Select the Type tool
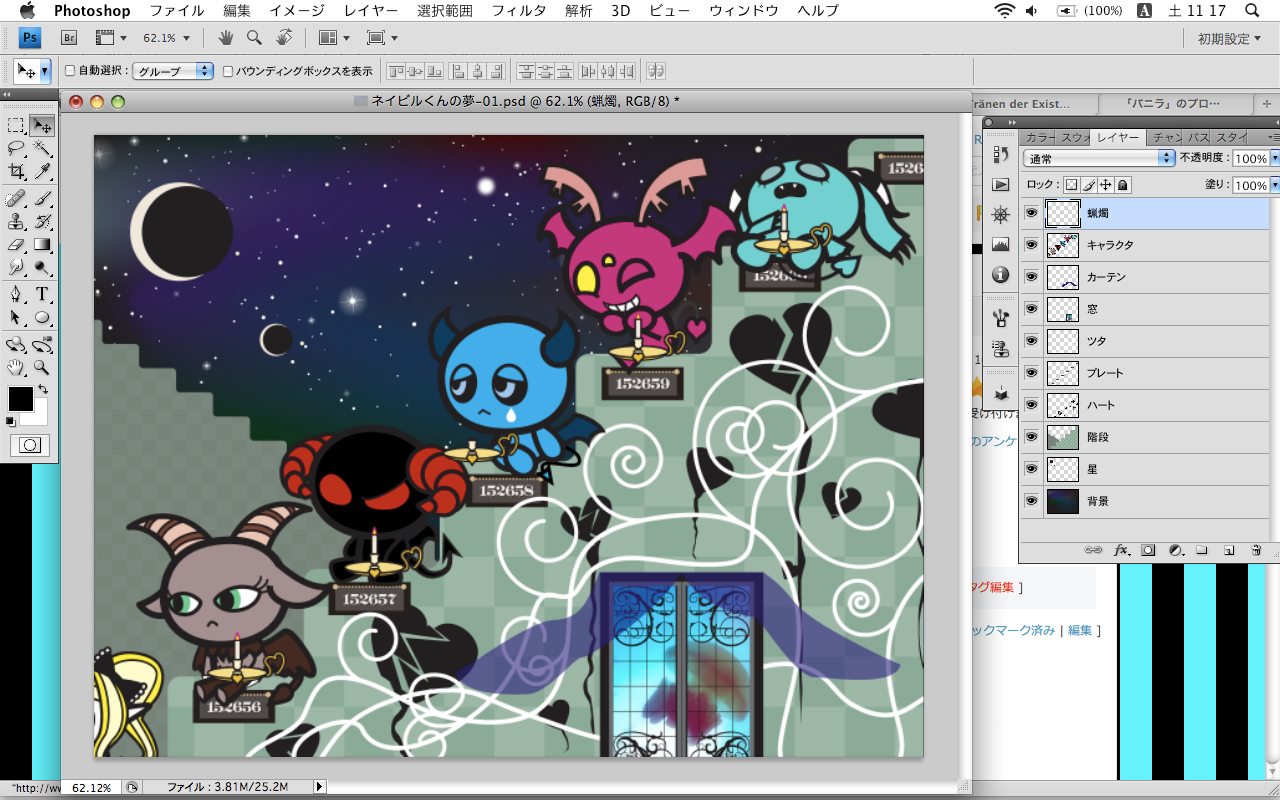Image resolution: width=1280 pixels, height=800 pixels. pos(42,294)
